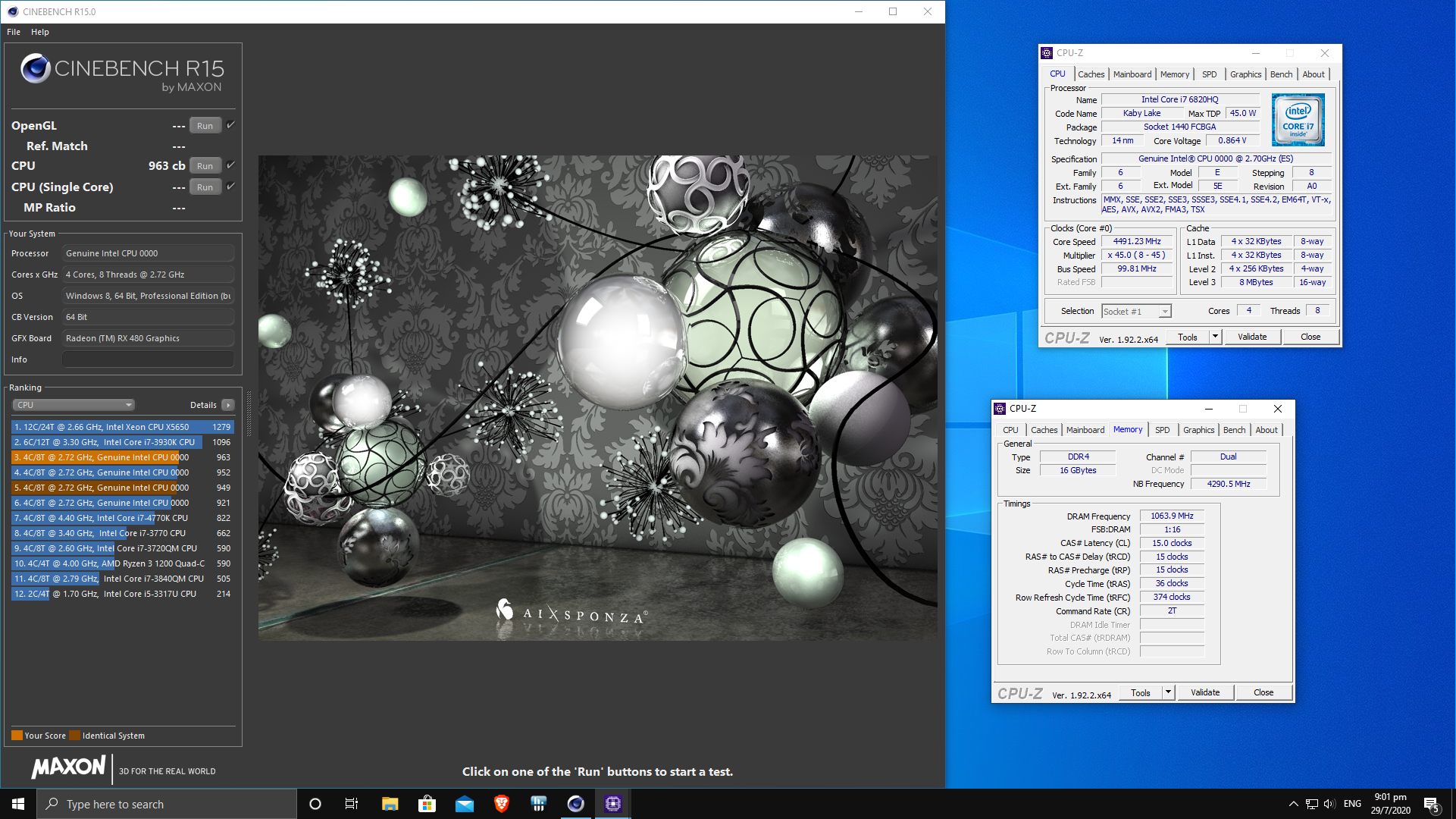Switch to Caches tab in top CPU-Z
This screenshot has width=1456, height=819.
[x=1091, y=74]
